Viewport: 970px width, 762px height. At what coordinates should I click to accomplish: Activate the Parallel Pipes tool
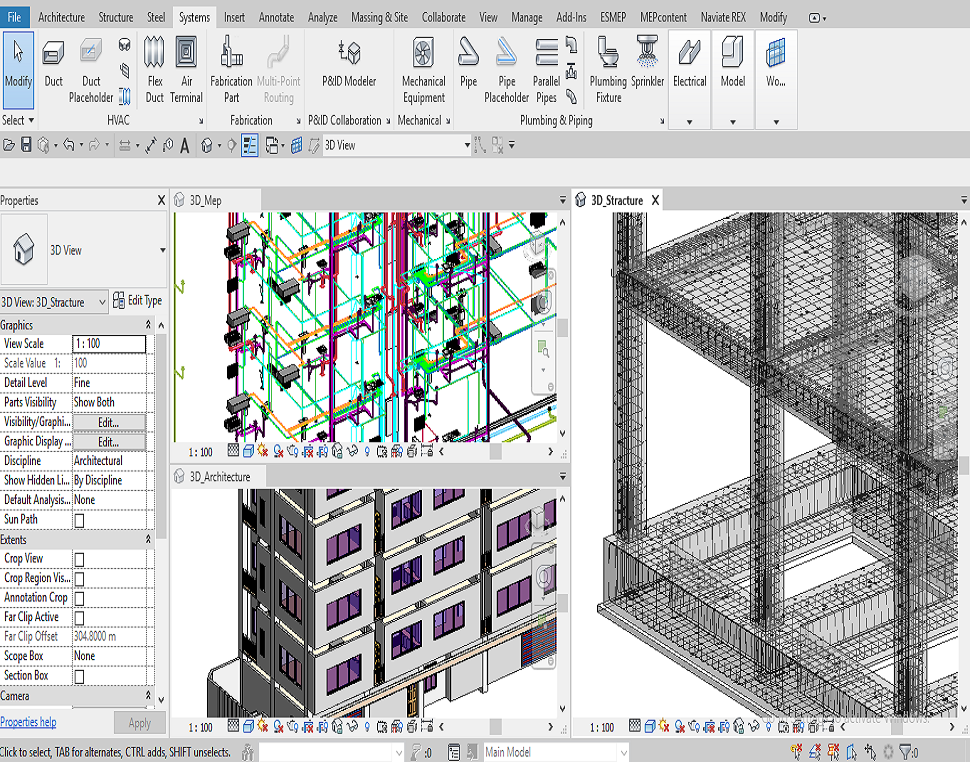pos(546,71)
